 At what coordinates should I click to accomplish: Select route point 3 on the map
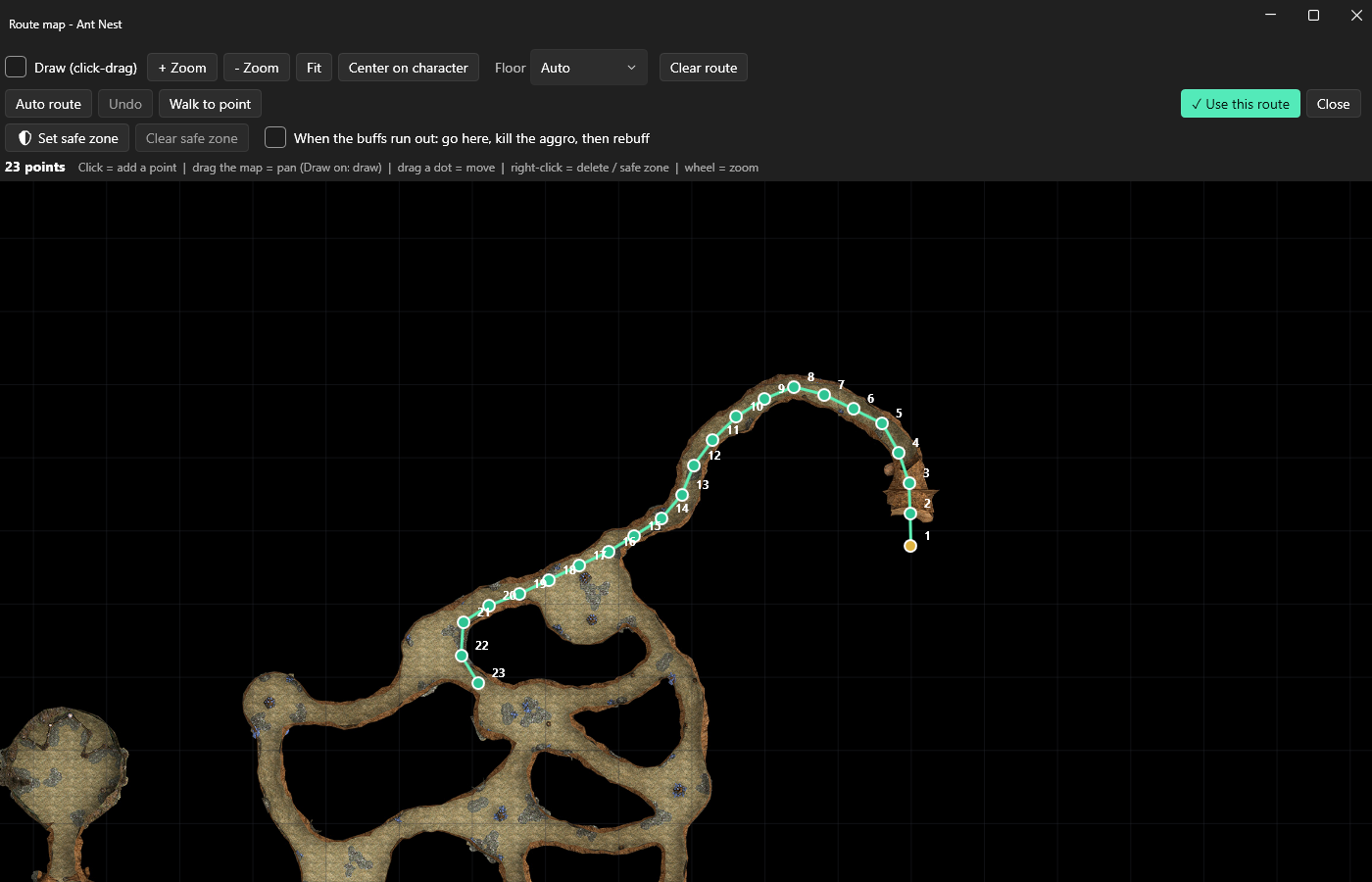[909, 483]
